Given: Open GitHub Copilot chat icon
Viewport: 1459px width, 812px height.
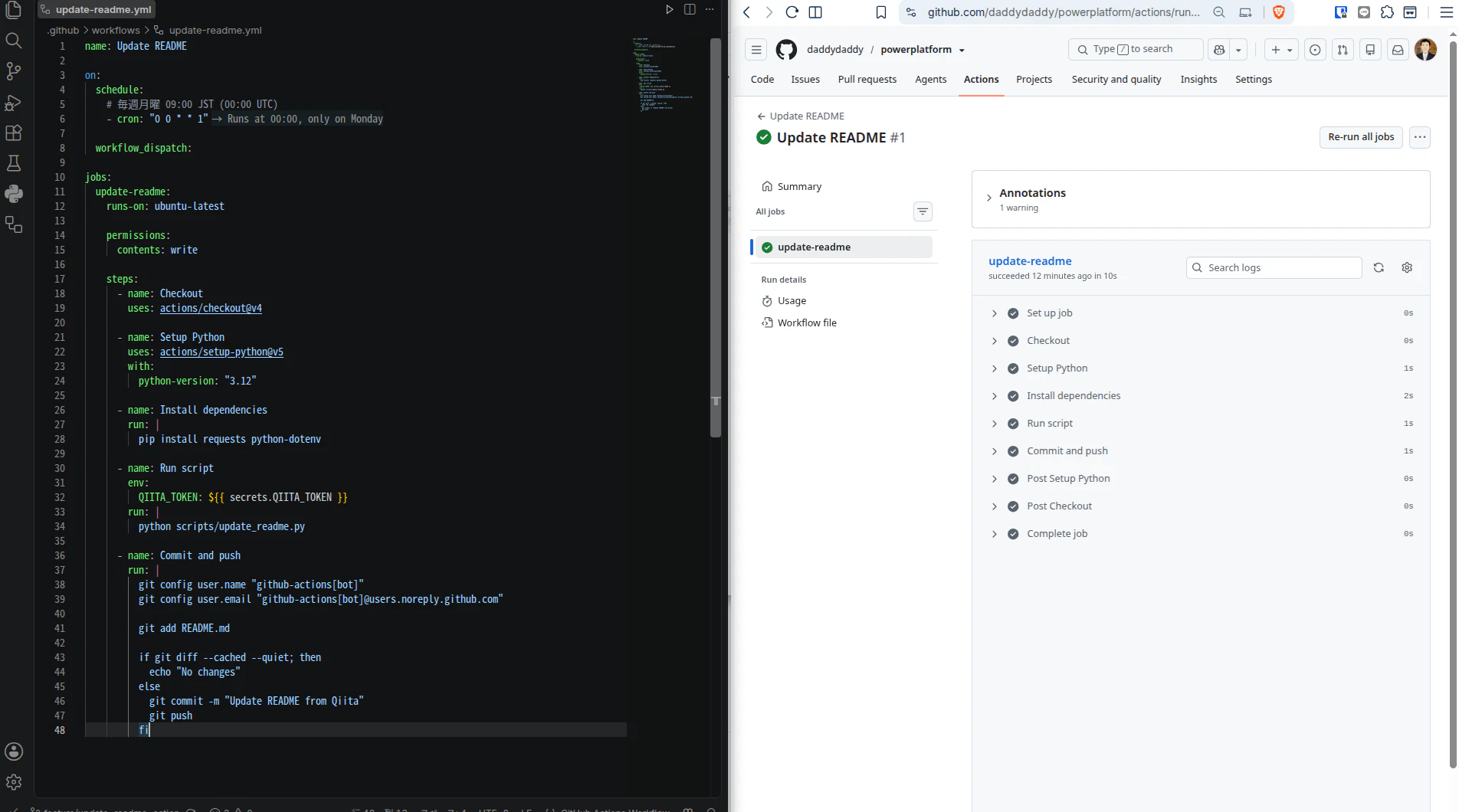Looking at the screenshot, I should [1219, 50].
